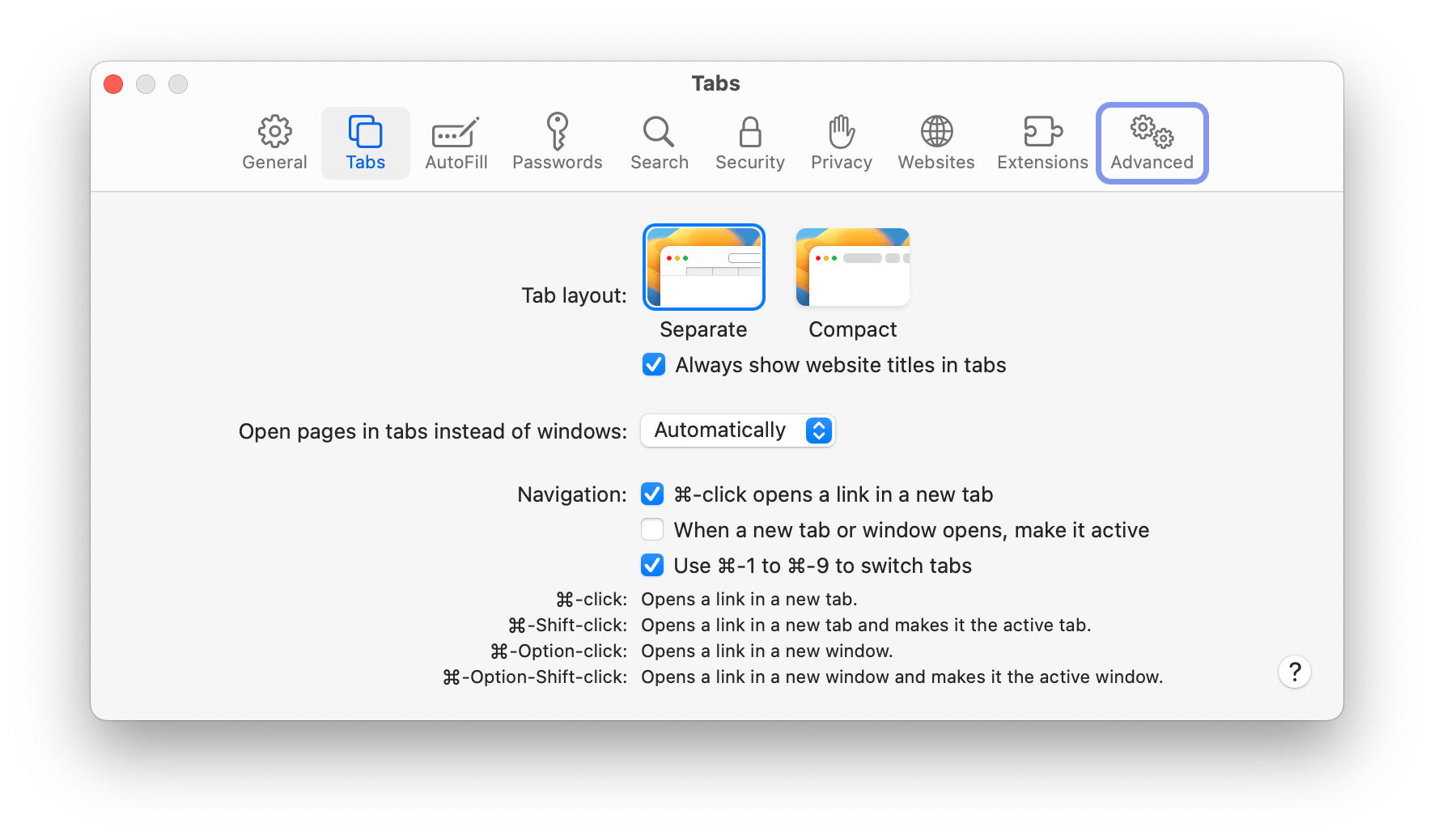Image resolution: width=1434 pixels, height=840 pixels.
Task: Click the Tab layout: label
Action: point(574,295)
